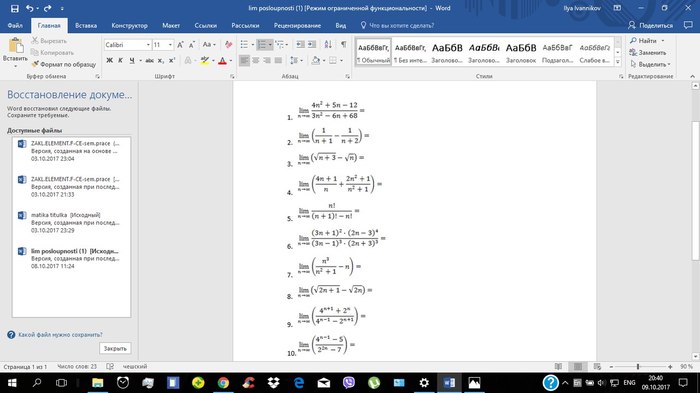Justify the paragraph
This screenshot has height=393, width=700.
[x=278, y=60]
